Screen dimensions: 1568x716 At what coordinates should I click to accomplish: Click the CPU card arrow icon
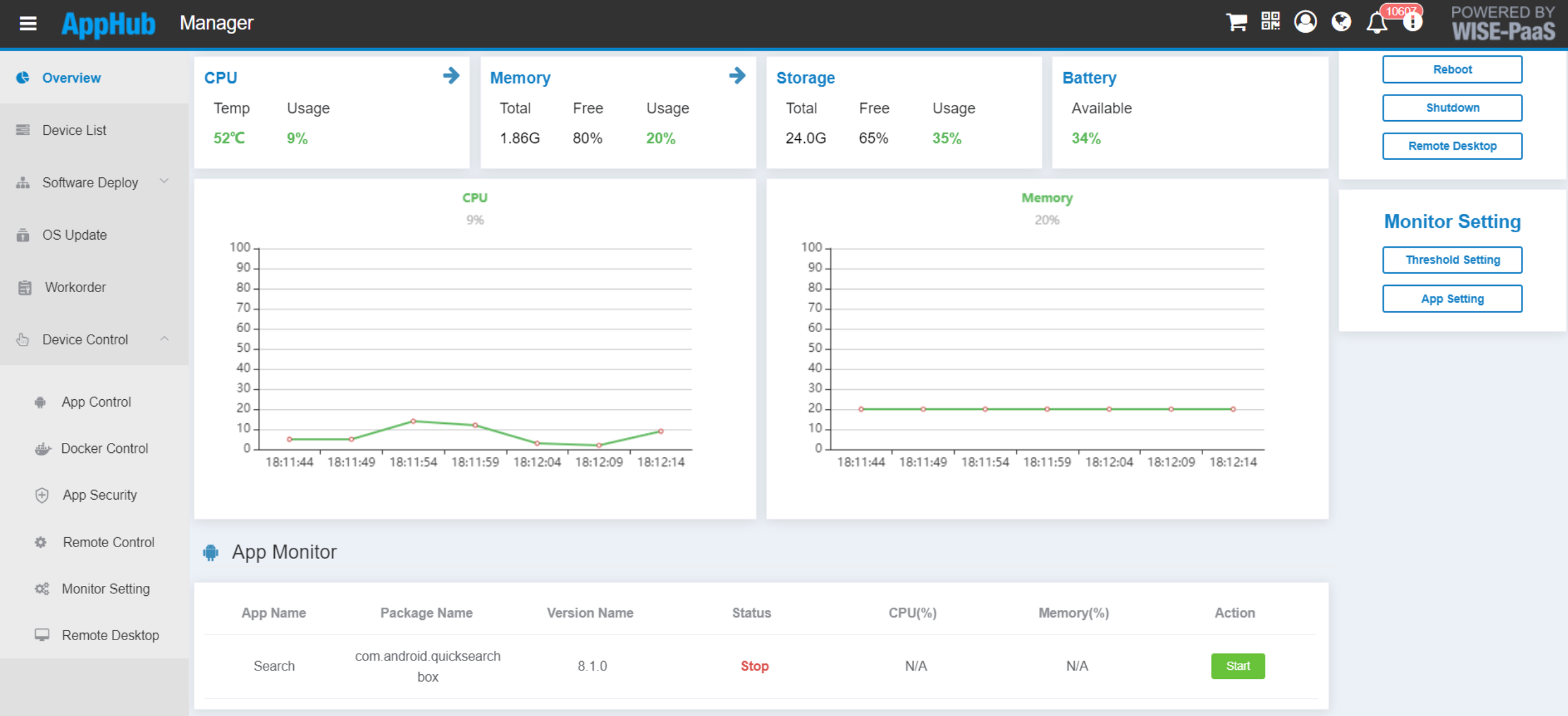(451, 76)
